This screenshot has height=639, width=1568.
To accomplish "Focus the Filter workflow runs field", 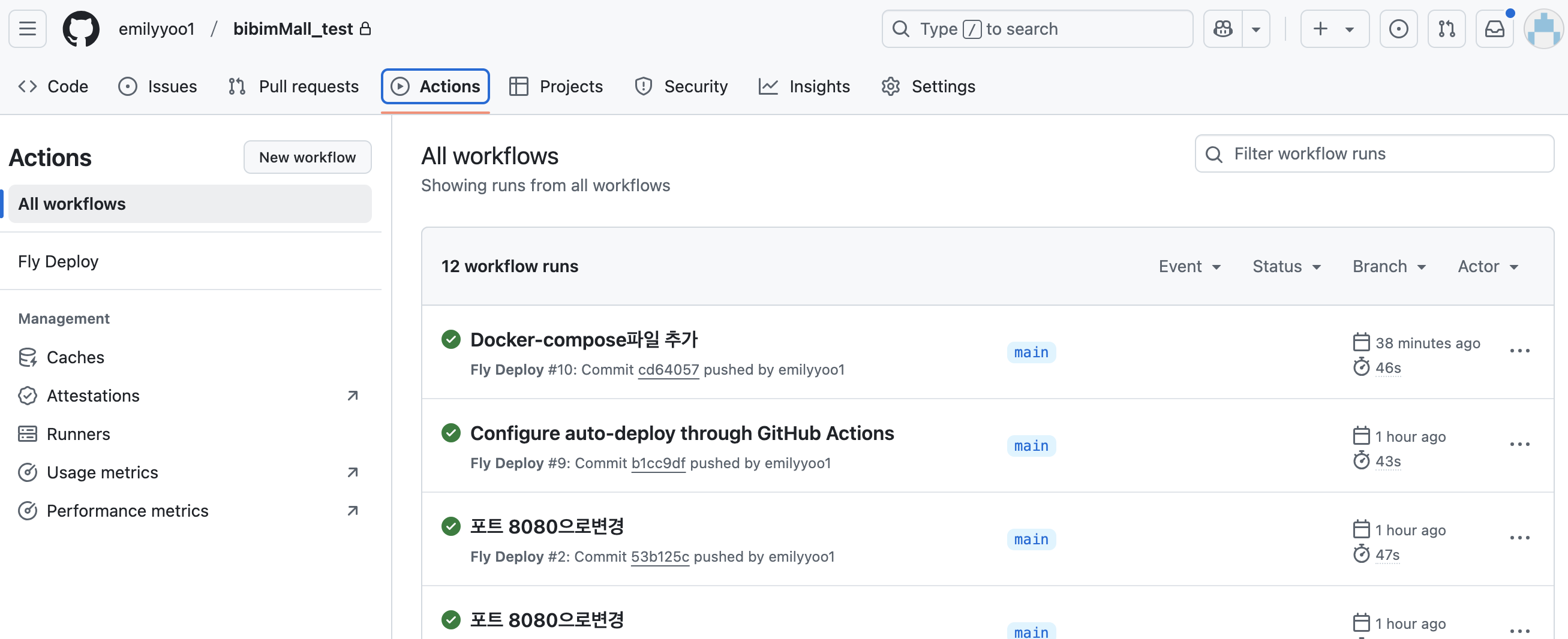I will click(x=1374, y=154).
